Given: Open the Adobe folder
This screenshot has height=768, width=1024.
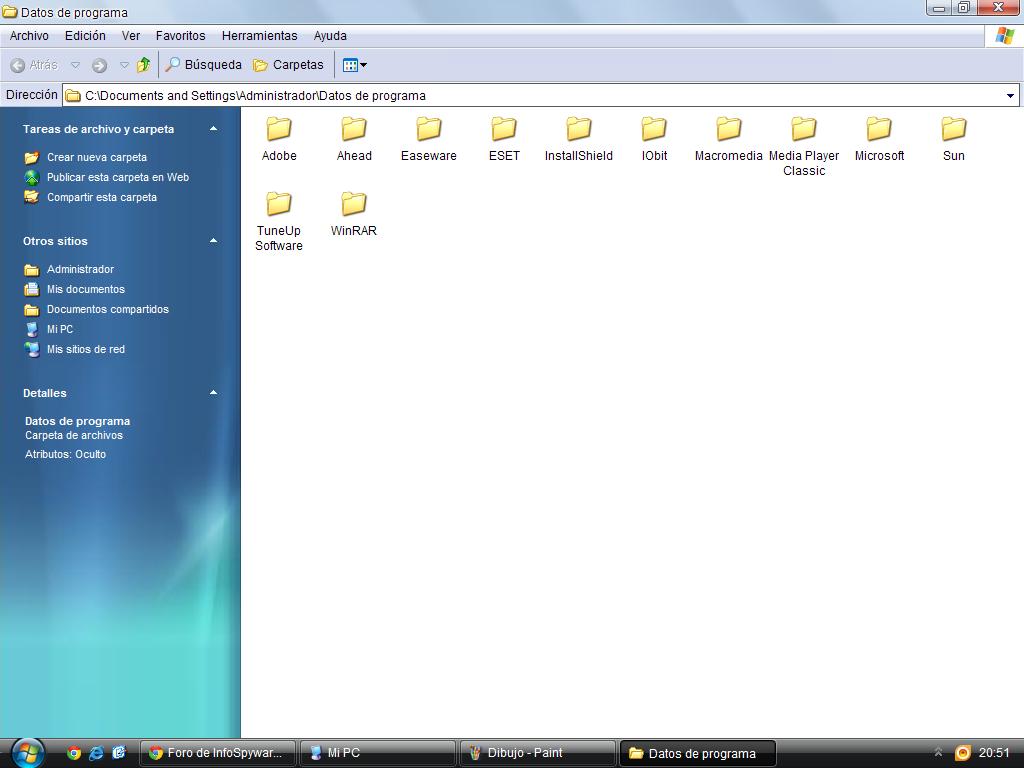Looking at the screenshot, I should [279, 138].
